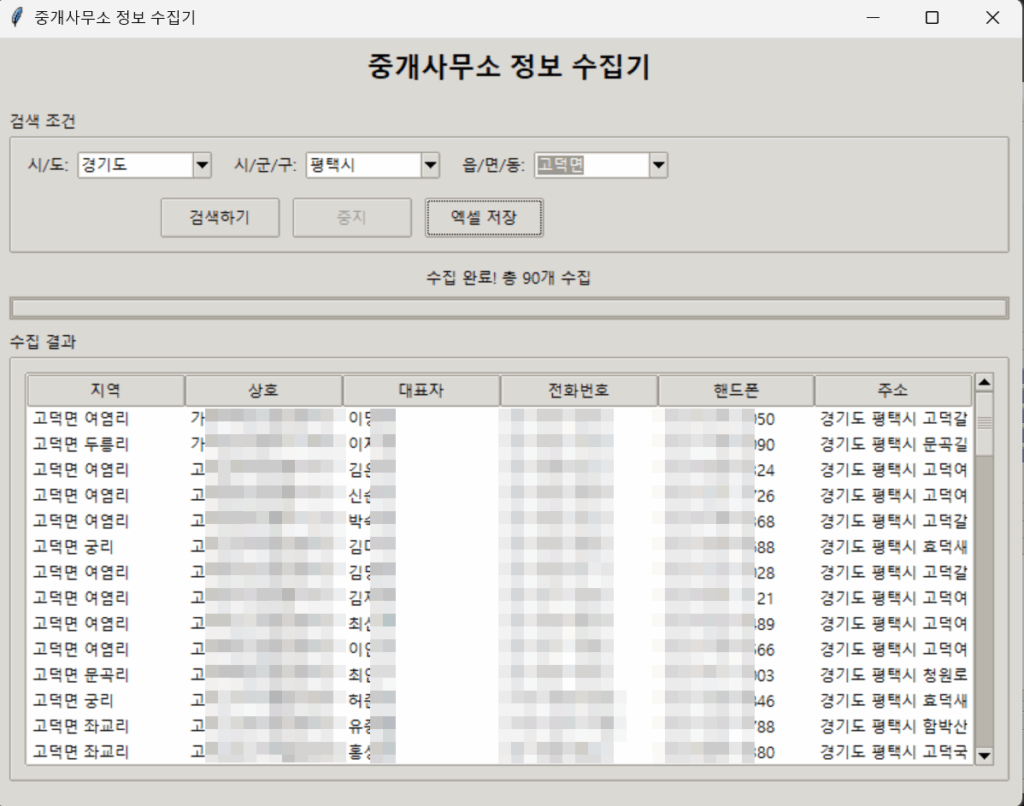1024x806 pixels.
Task: Click the 상호 column header
Action: 263,390
